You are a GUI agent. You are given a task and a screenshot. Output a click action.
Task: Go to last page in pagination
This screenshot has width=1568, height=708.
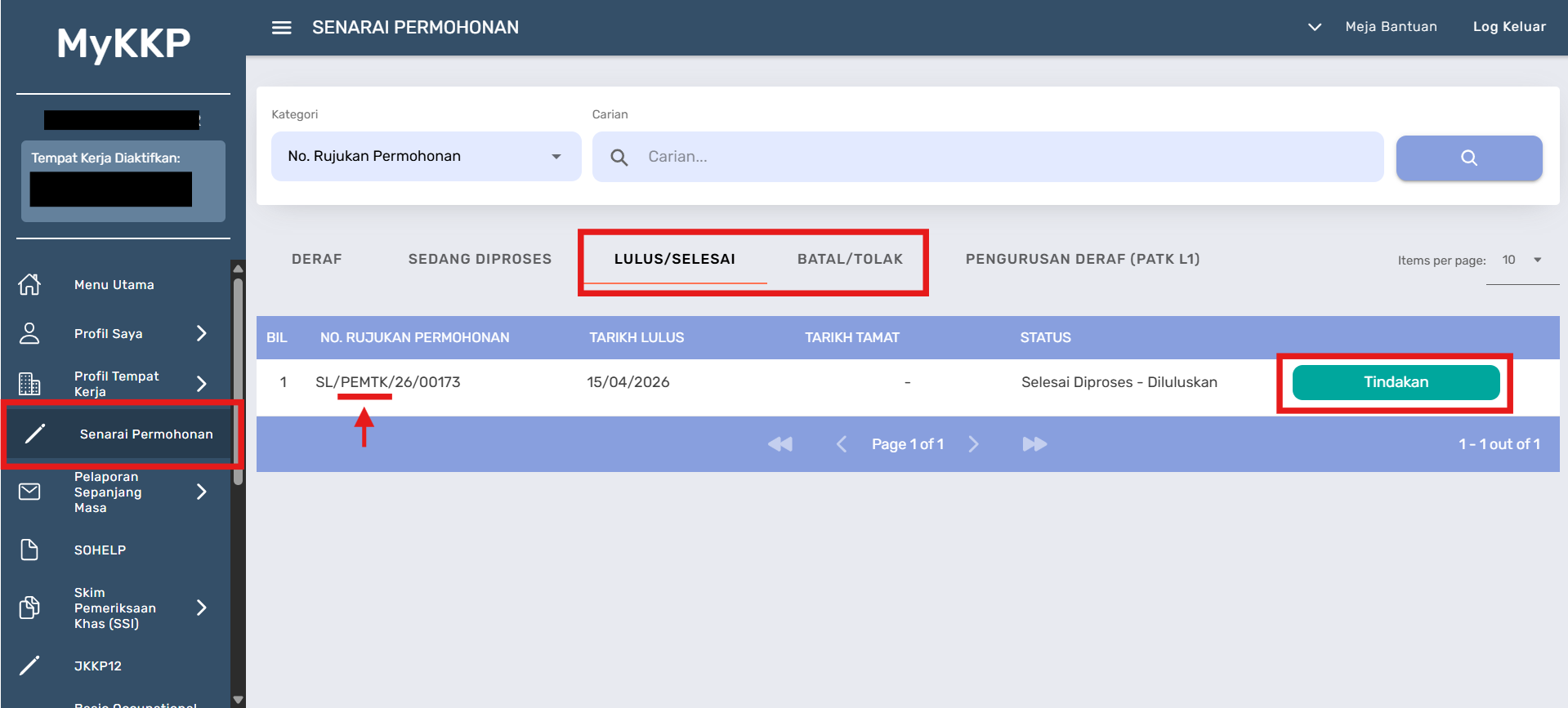point(1034,444)
